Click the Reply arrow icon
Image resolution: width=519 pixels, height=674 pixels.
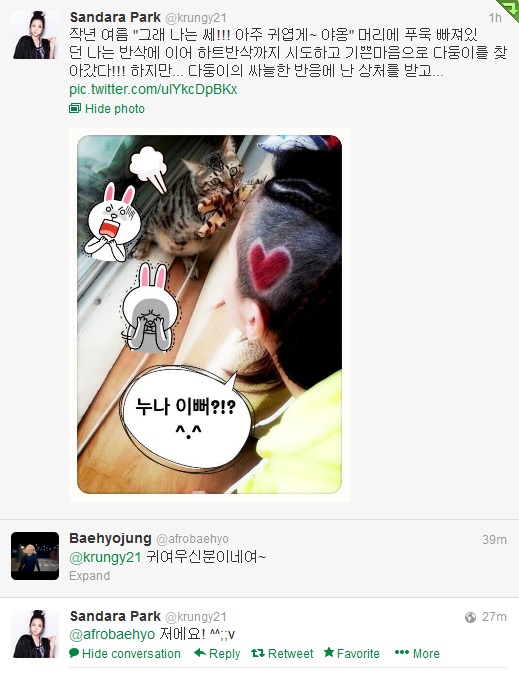coord(200,653)
